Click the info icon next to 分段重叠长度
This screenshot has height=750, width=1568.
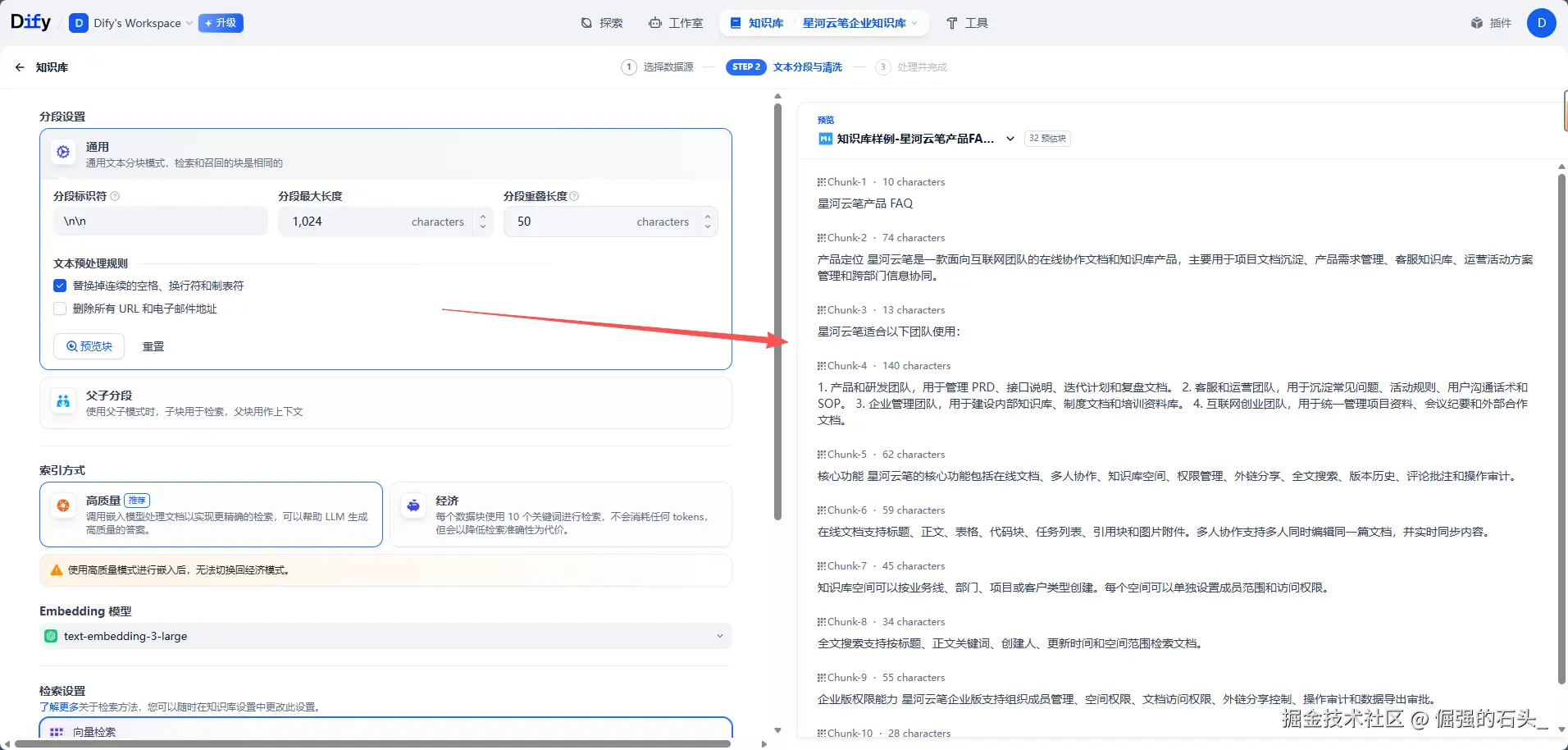tap(574, 196)
